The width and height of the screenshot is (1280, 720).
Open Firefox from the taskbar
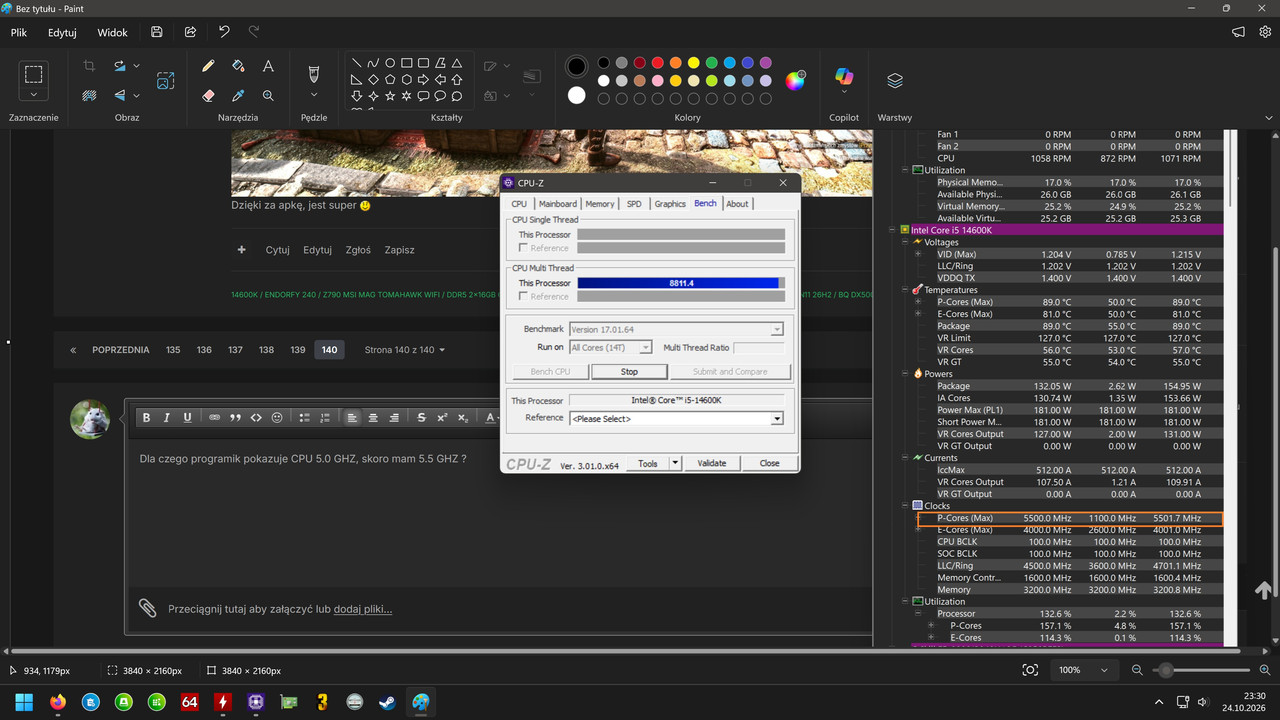(x=57, y=702)
